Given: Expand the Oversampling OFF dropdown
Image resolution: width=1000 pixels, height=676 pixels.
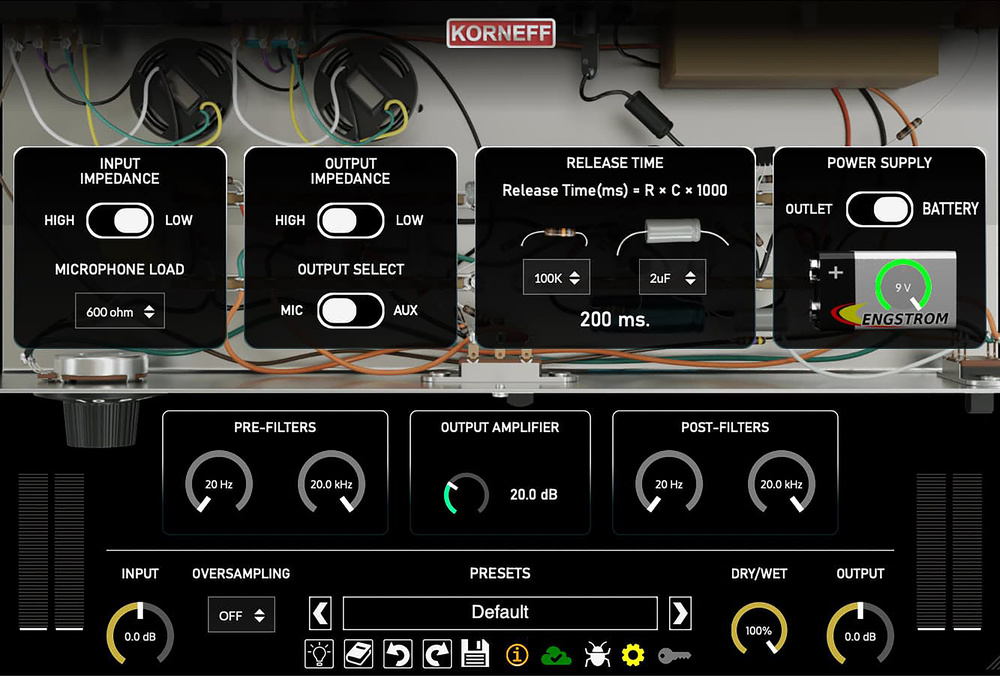Looking at the screenshot, I should 241,615.
